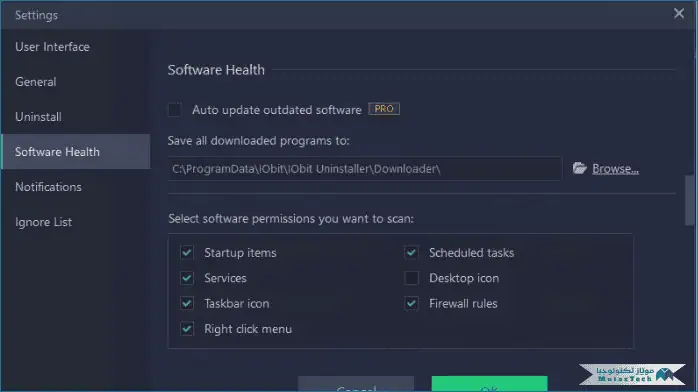Click the 'Save all downloaded programs to:' label

click(x=259, y=141)
